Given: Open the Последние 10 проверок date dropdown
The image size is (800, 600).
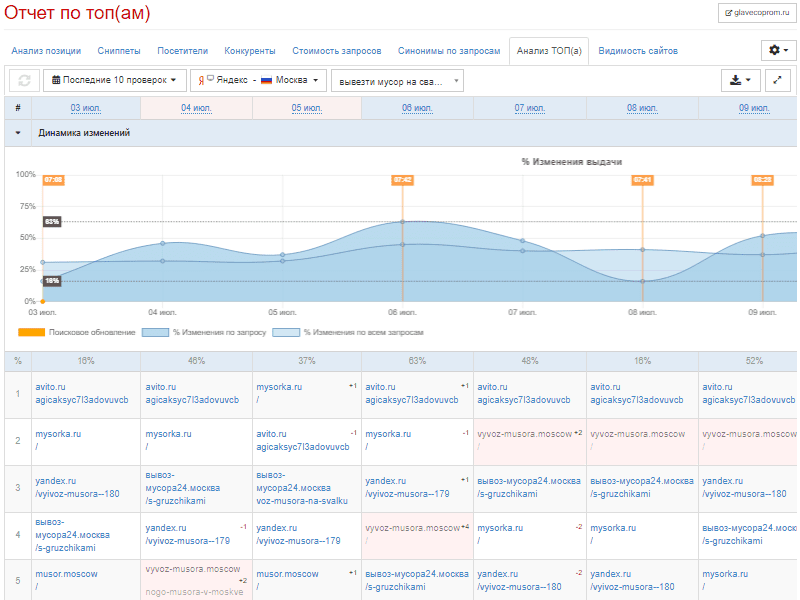Looking at the screenshot, I should (115, 81).
